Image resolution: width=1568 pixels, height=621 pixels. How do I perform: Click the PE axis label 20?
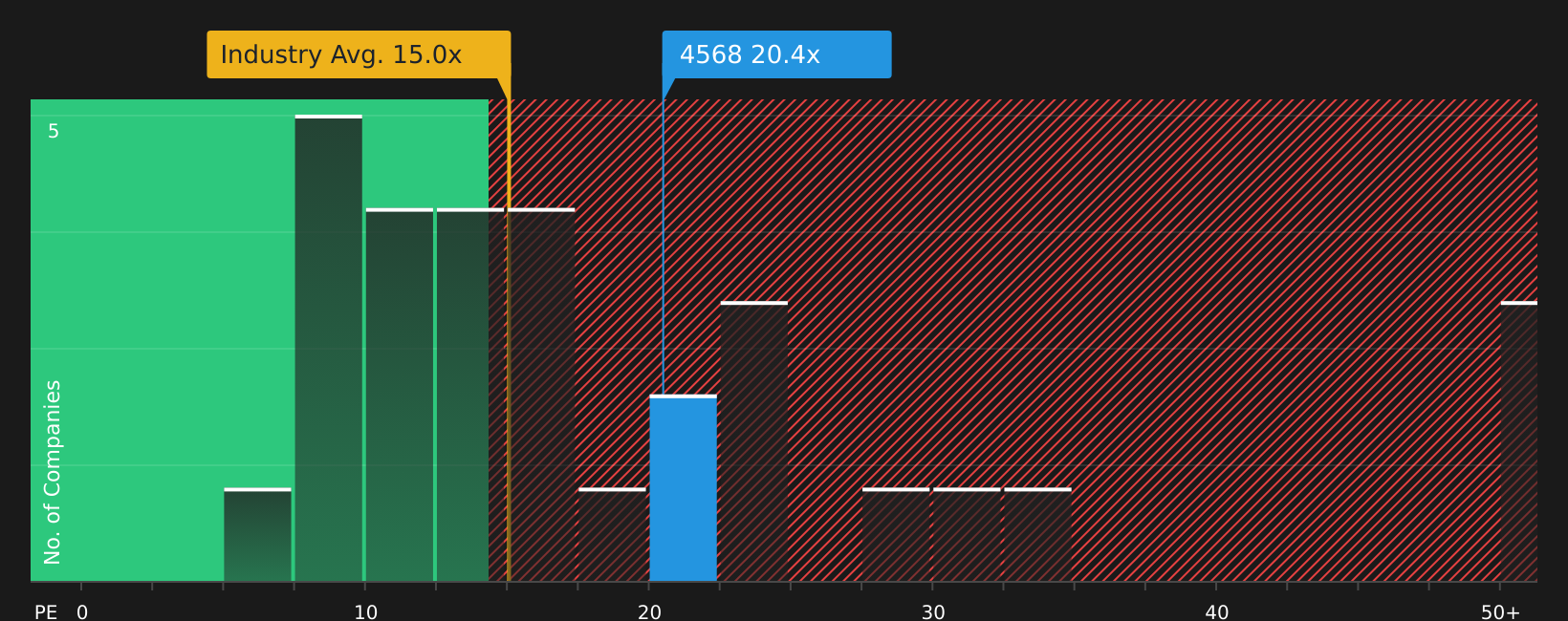click(649, 611)
